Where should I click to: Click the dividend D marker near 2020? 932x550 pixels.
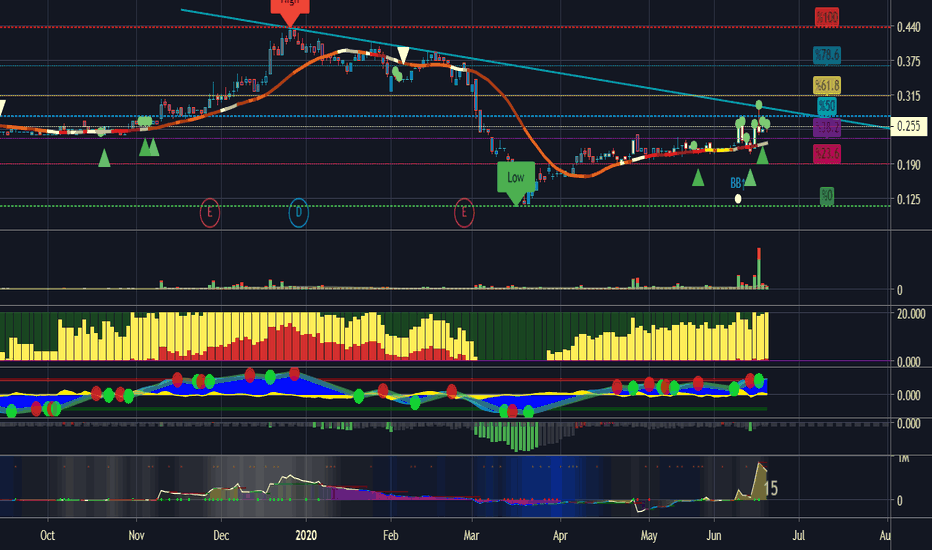point(298,212)
